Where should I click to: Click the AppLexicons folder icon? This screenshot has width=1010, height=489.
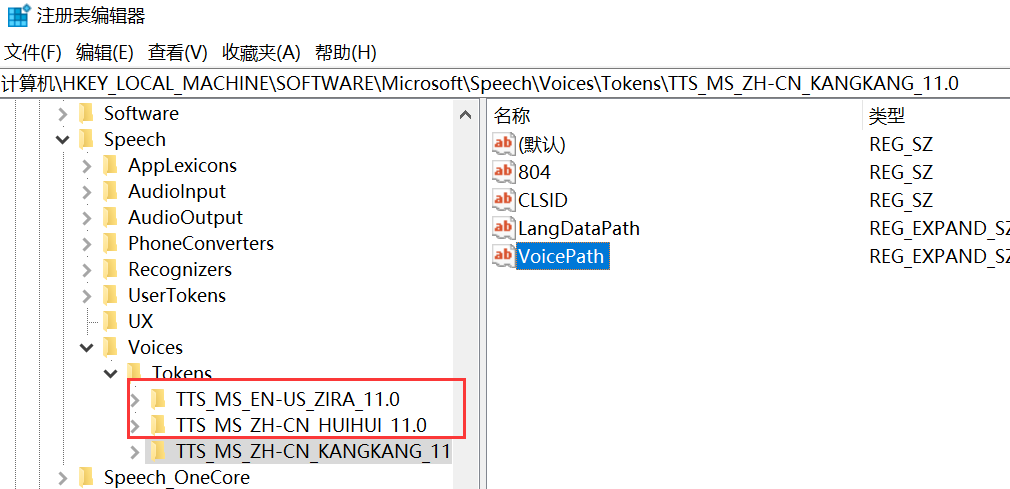(x=110, y=166)
